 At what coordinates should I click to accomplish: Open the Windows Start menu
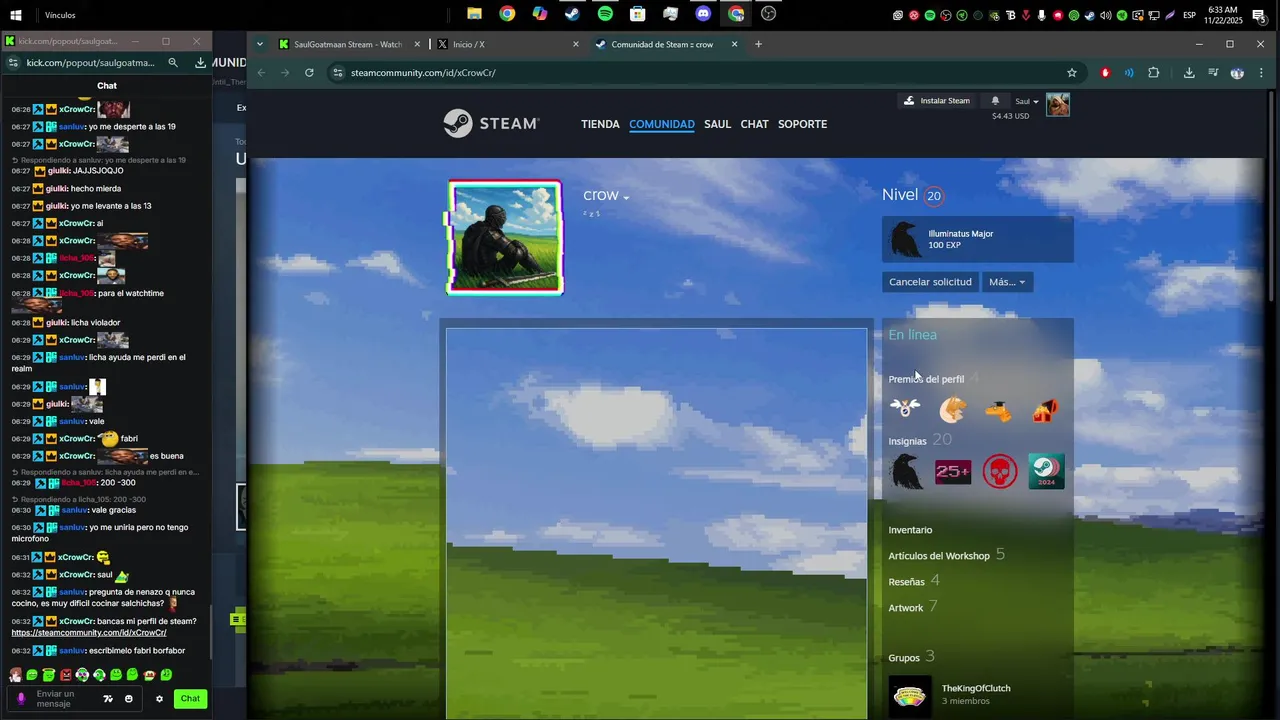point(16,15)
